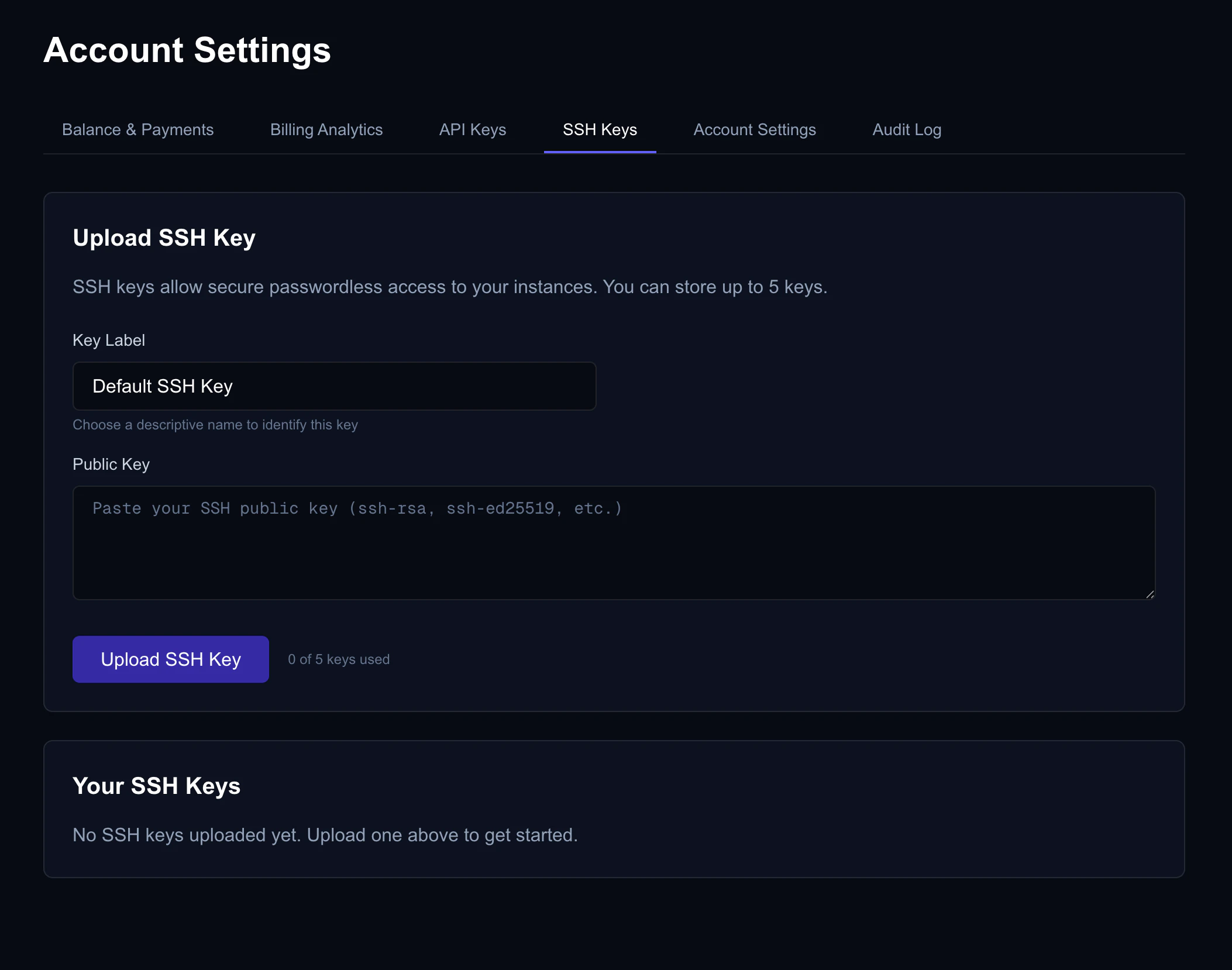1232x970 pixels.
Task: Click the Account Settings page title
Action: point(187,50)
